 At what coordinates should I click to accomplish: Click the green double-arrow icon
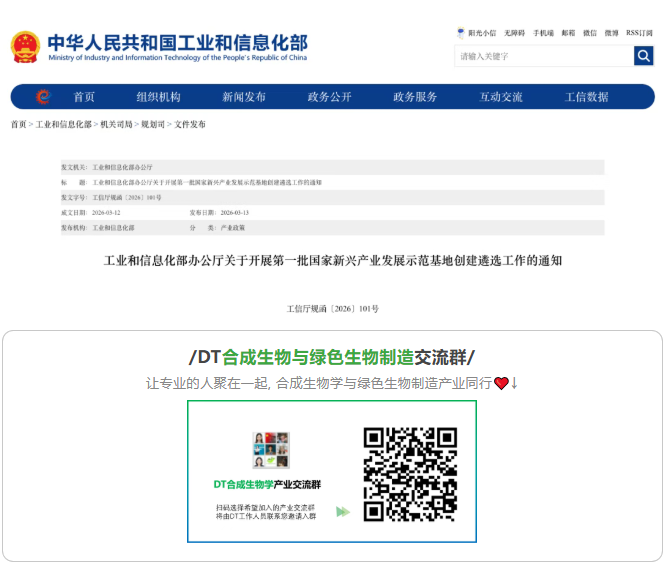tap(343, 511)
